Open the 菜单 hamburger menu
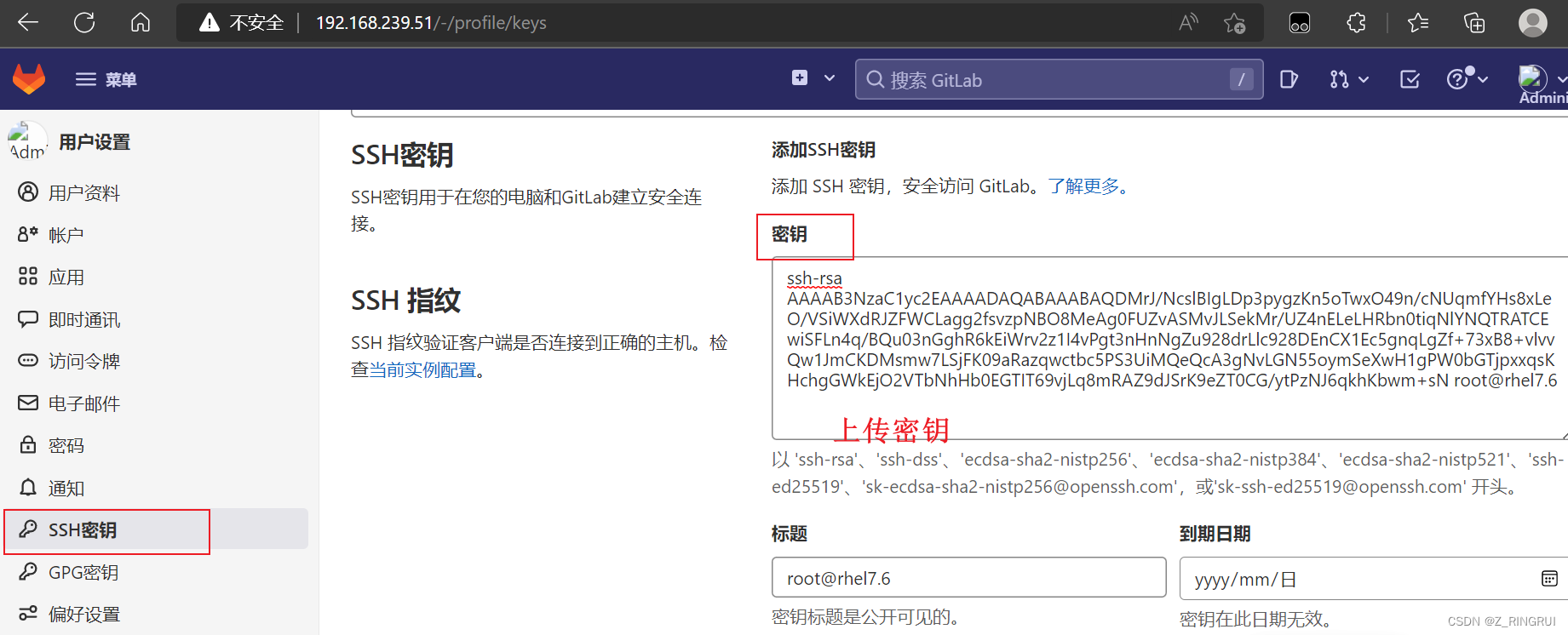This screenshot has width=1568, height=635. click(x=106, y=79)
